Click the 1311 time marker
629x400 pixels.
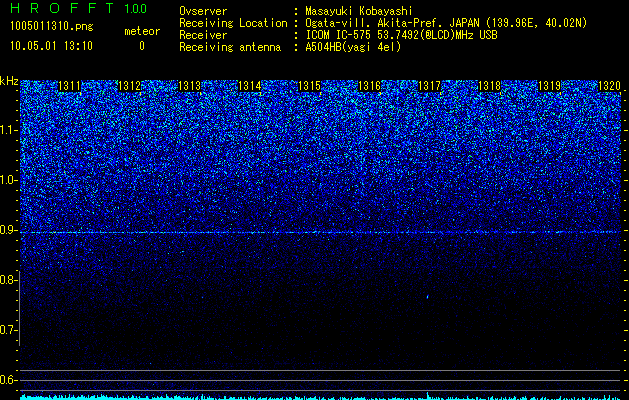pyautogui.click(x=69, y=86)
